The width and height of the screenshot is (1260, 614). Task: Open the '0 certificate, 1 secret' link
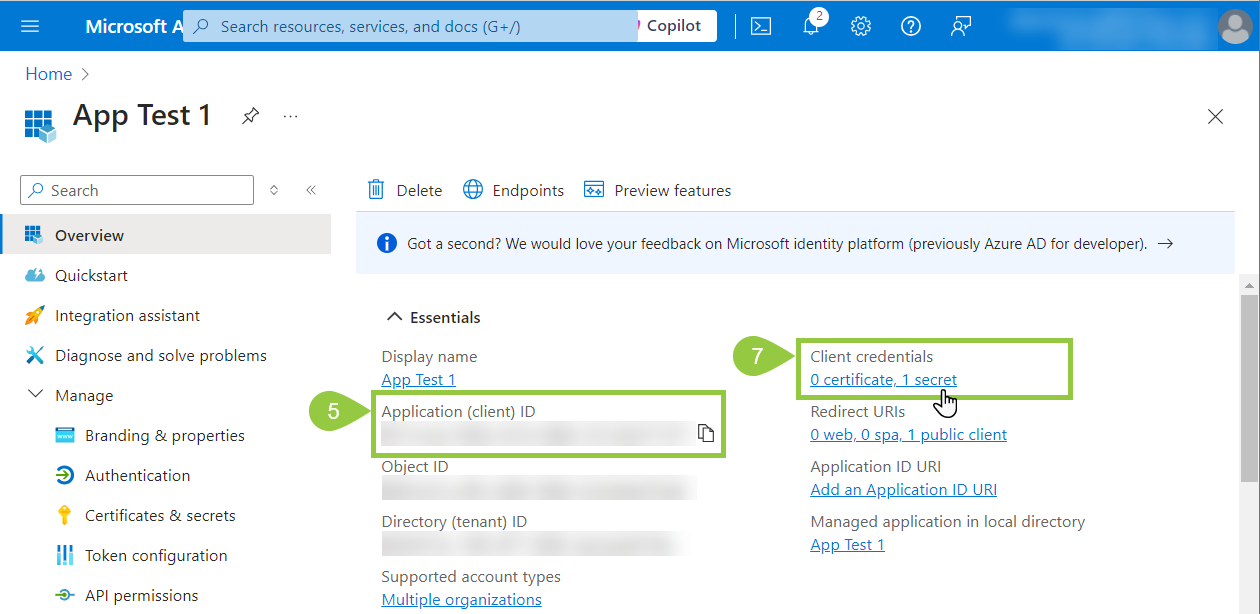point(883,380)
